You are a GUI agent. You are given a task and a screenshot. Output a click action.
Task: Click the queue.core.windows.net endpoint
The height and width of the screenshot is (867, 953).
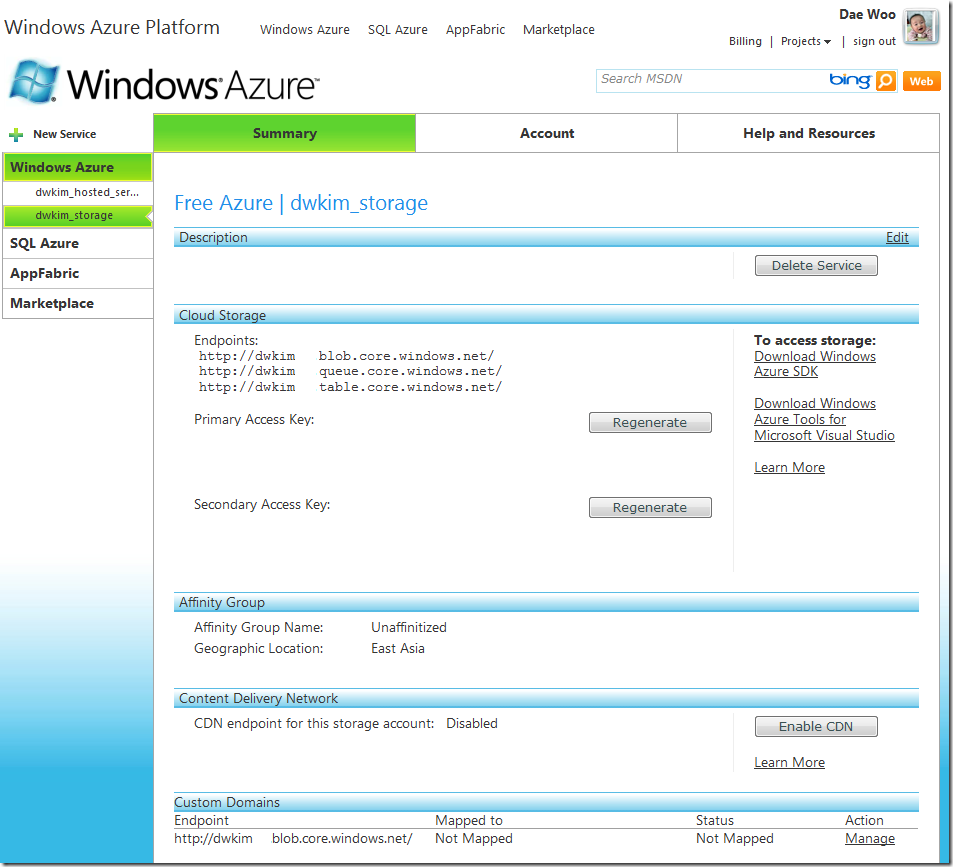[350, 371]
